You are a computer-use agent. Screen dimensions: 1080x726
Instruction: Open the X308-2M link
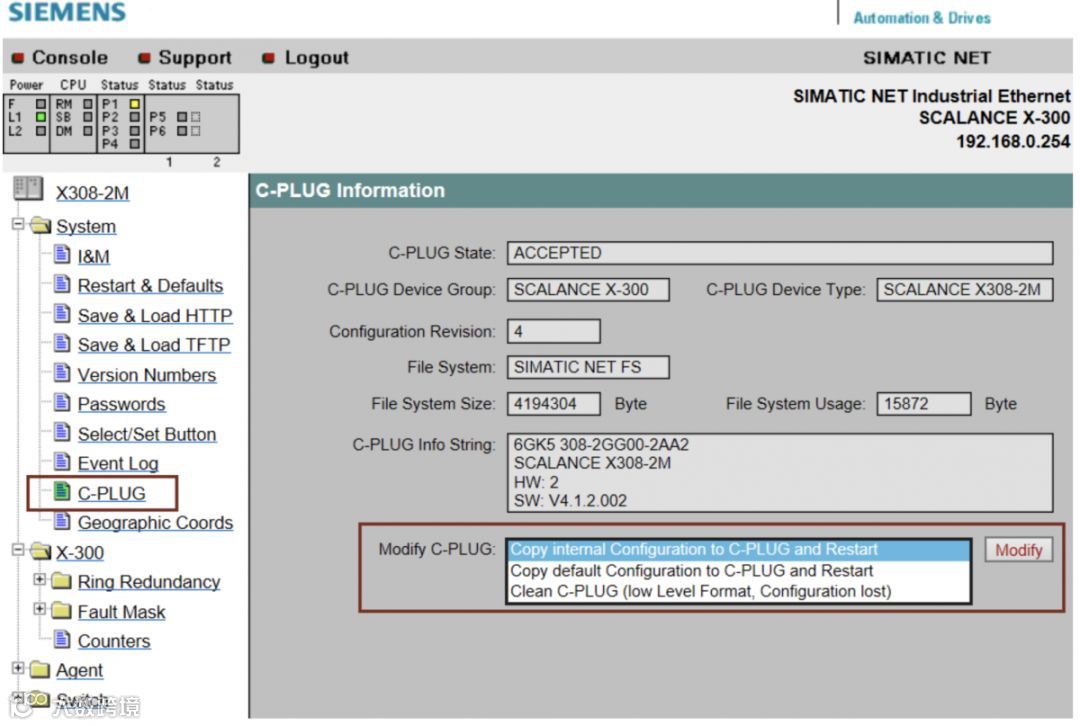click(92, 193)
